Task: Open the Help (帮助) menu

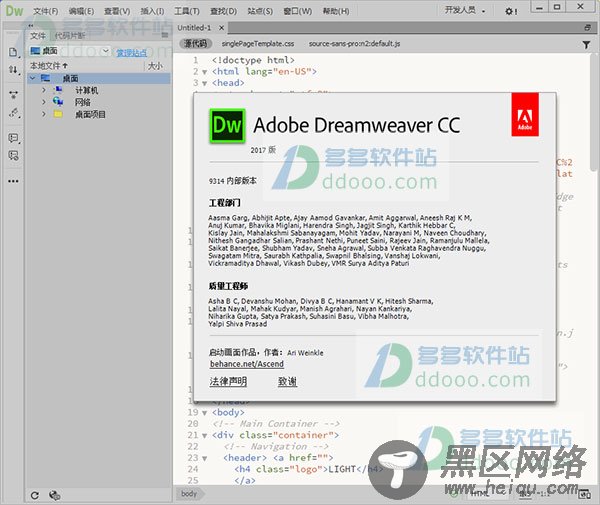Action: click(335, 11)
